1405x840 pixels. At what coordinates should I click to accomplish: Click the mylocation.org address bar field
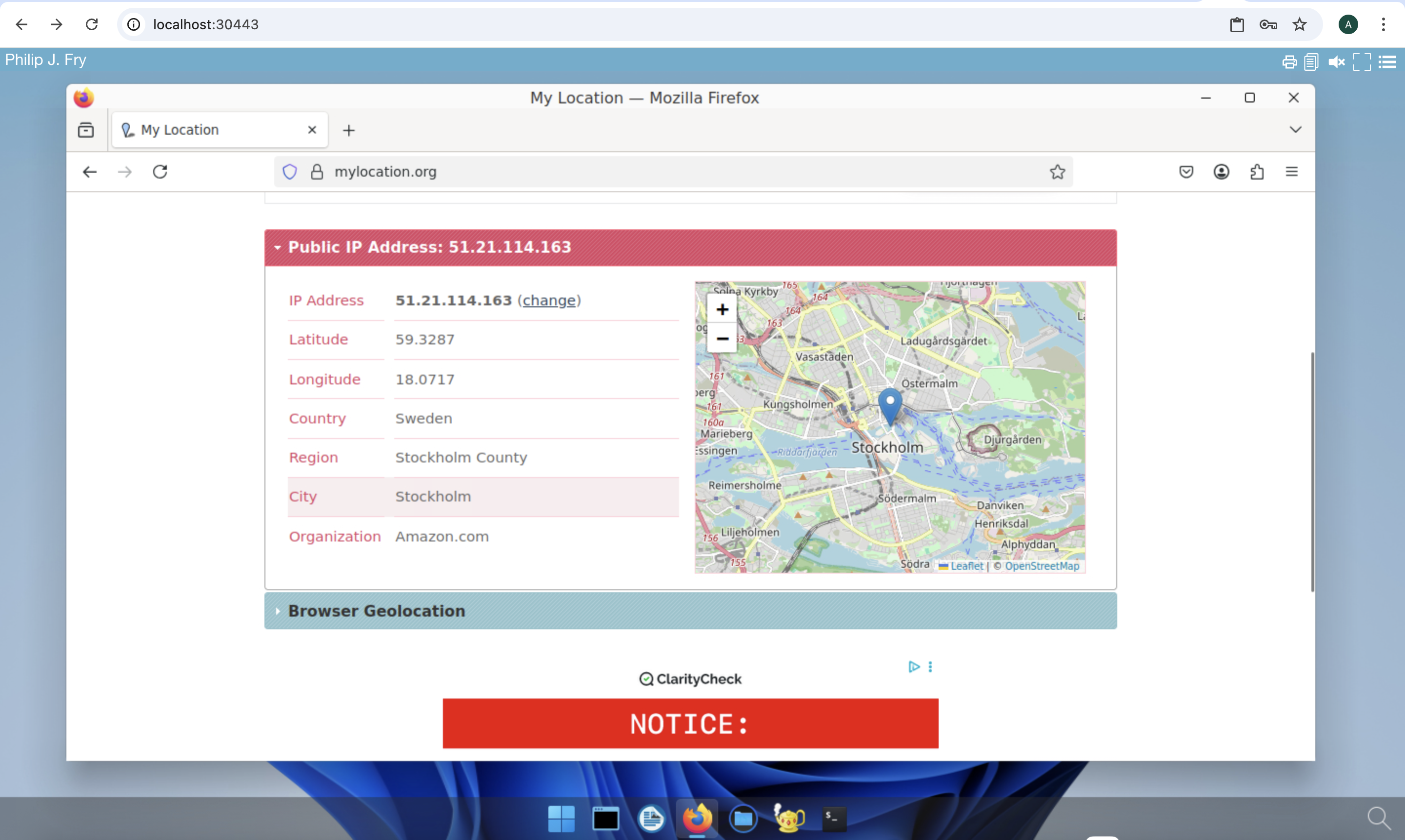point(622,172)
